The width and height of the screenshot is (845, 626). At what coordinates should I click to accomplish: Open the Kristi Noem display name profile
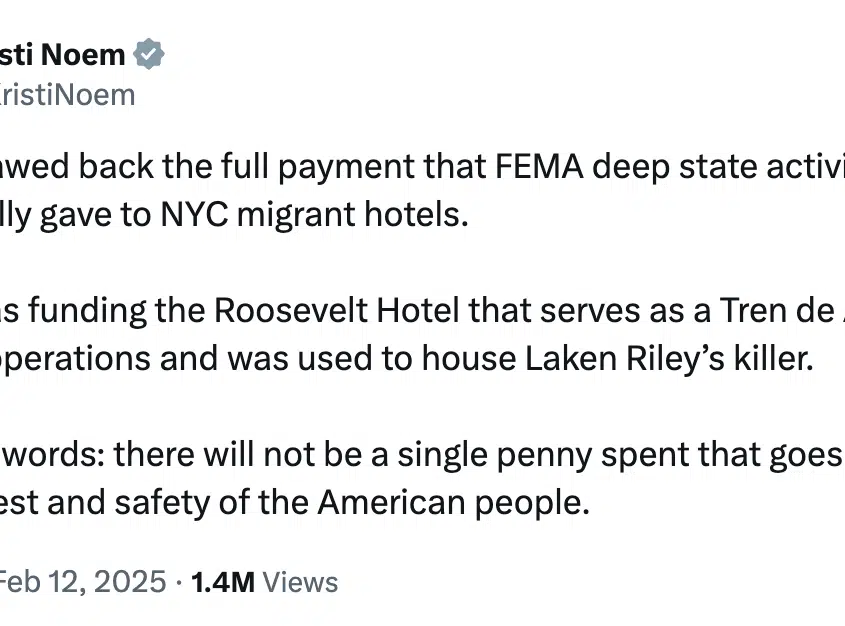(x=63, y=54)
